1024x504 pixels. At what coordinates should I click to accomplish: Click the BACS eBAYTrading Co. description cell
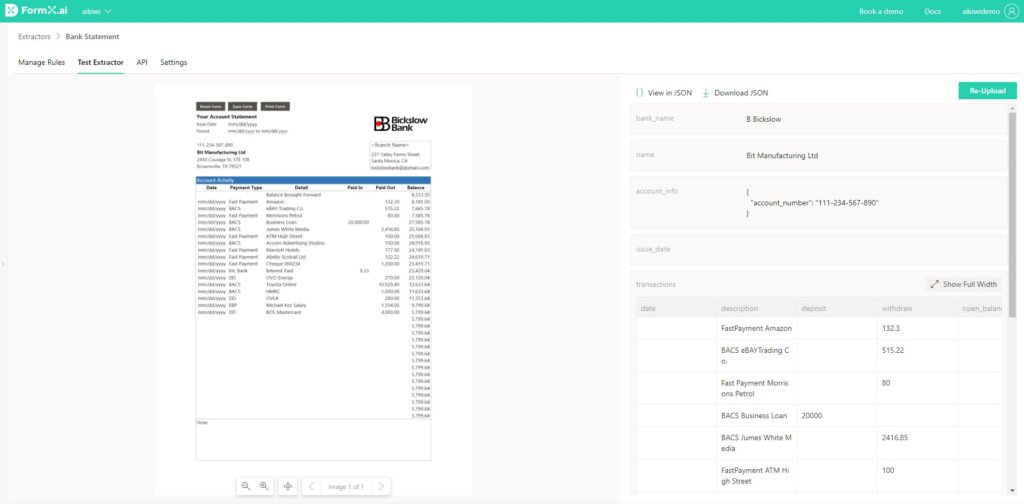click(x=756, y=356)
